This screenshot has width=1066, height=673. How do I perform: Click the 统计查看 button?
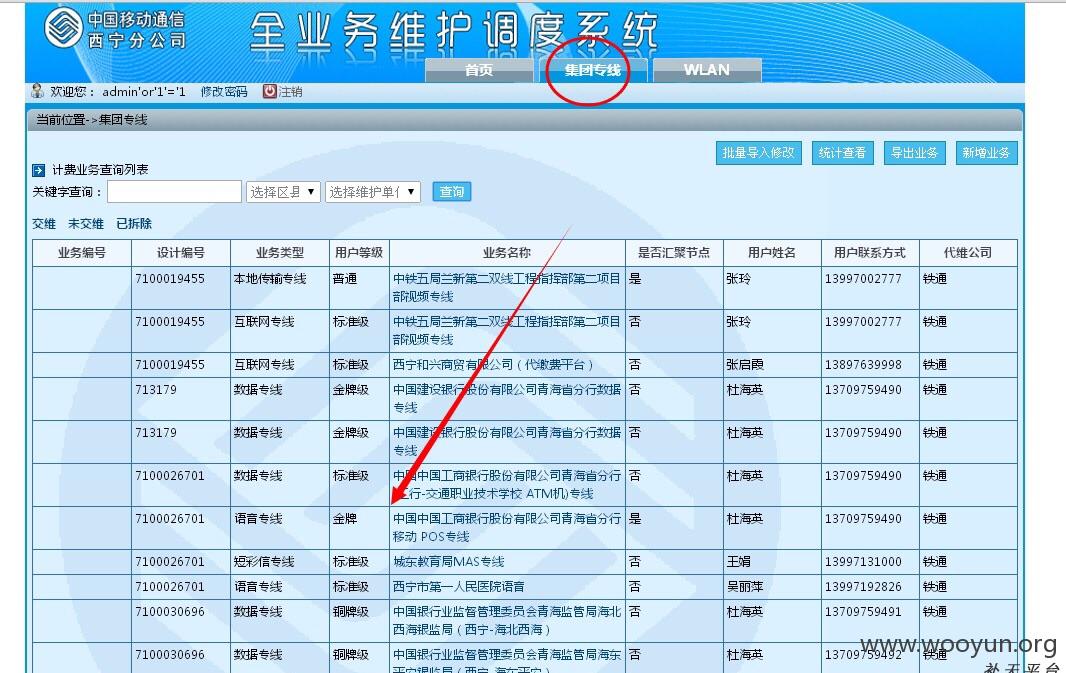[842, 153]
